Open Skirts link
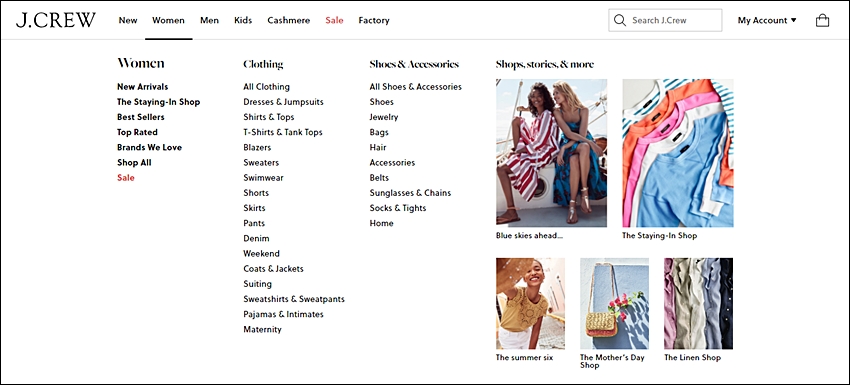The image size is (850, 385). (x=254, y=208)
